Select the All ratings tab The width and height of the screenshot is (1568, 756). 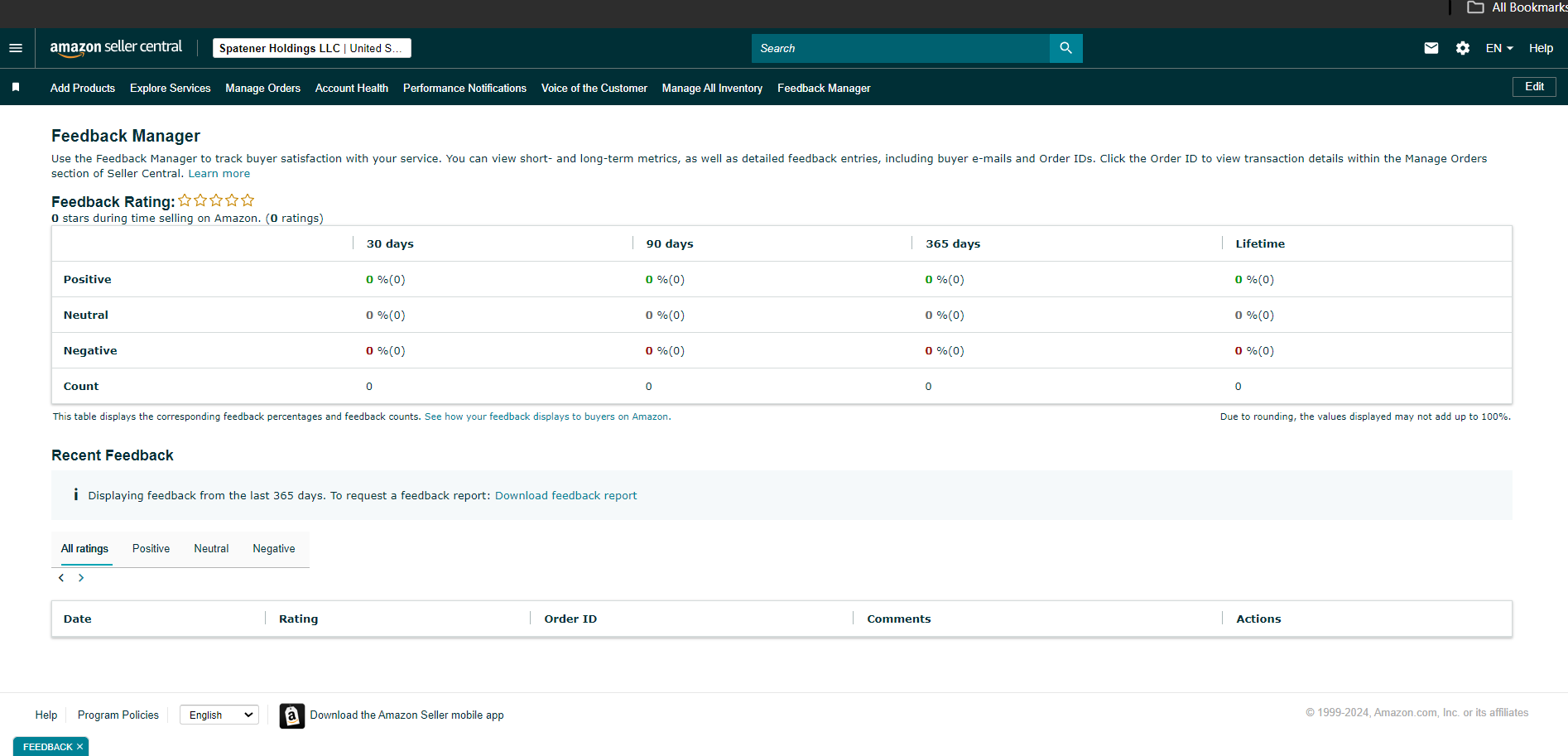pyautogui.click(x=84, y=549)
